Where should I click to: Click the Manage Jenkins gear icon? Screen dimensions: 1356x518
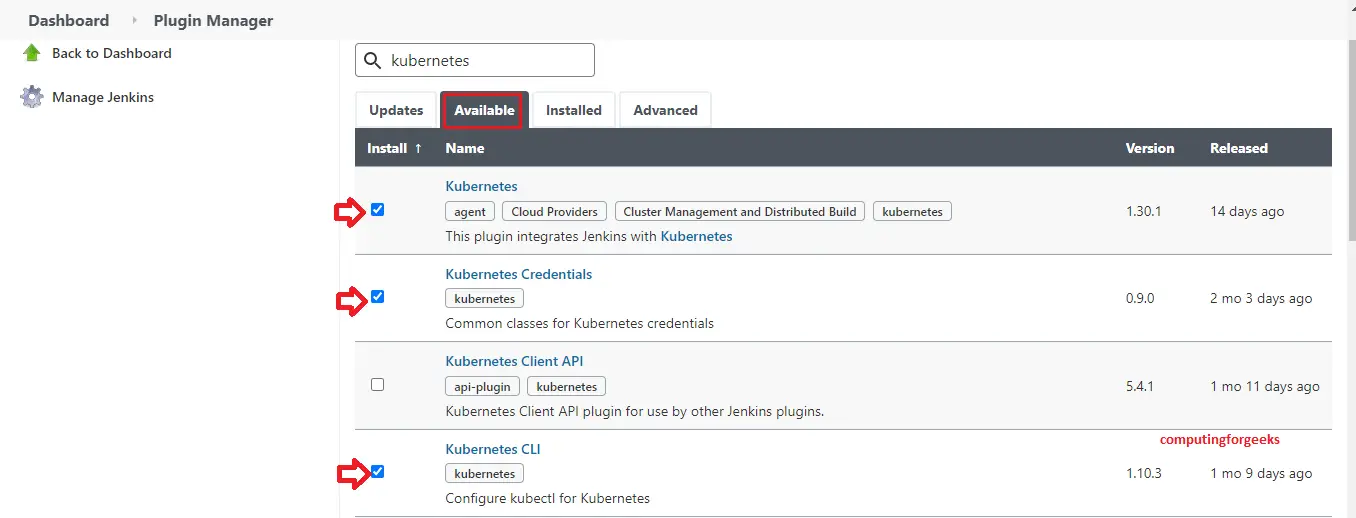tap(32, 97)
